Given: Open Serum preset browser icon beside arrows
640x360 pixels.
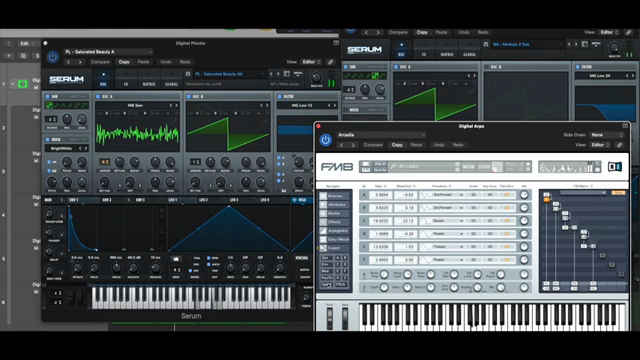Looking at the screenshot, I should [x=287, y=74].
